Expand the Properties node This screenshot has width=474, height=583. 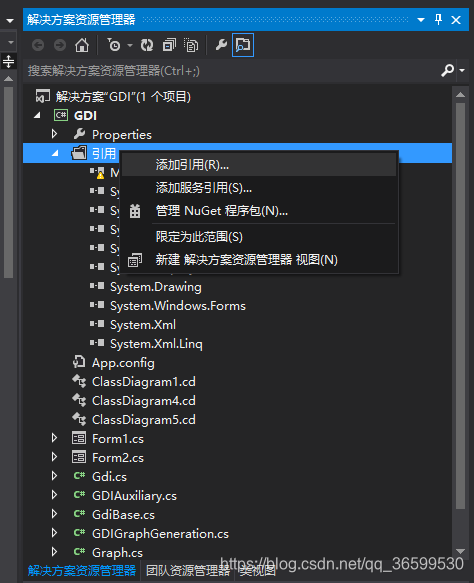point(54,134)
